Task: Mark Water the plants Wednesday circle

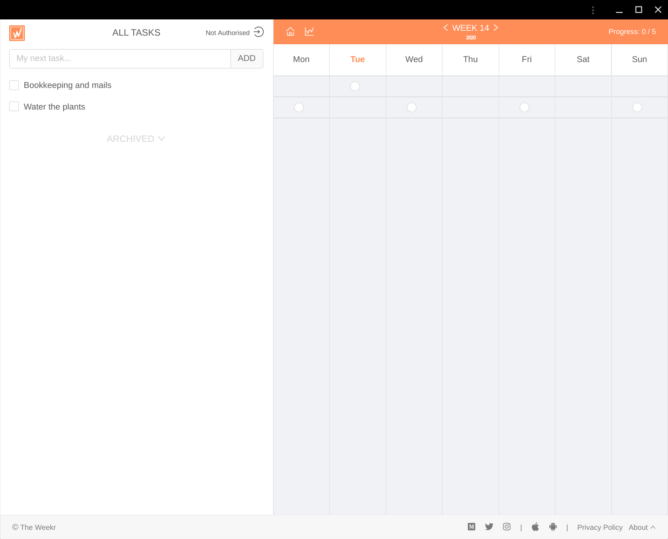Action: [412, 107]
